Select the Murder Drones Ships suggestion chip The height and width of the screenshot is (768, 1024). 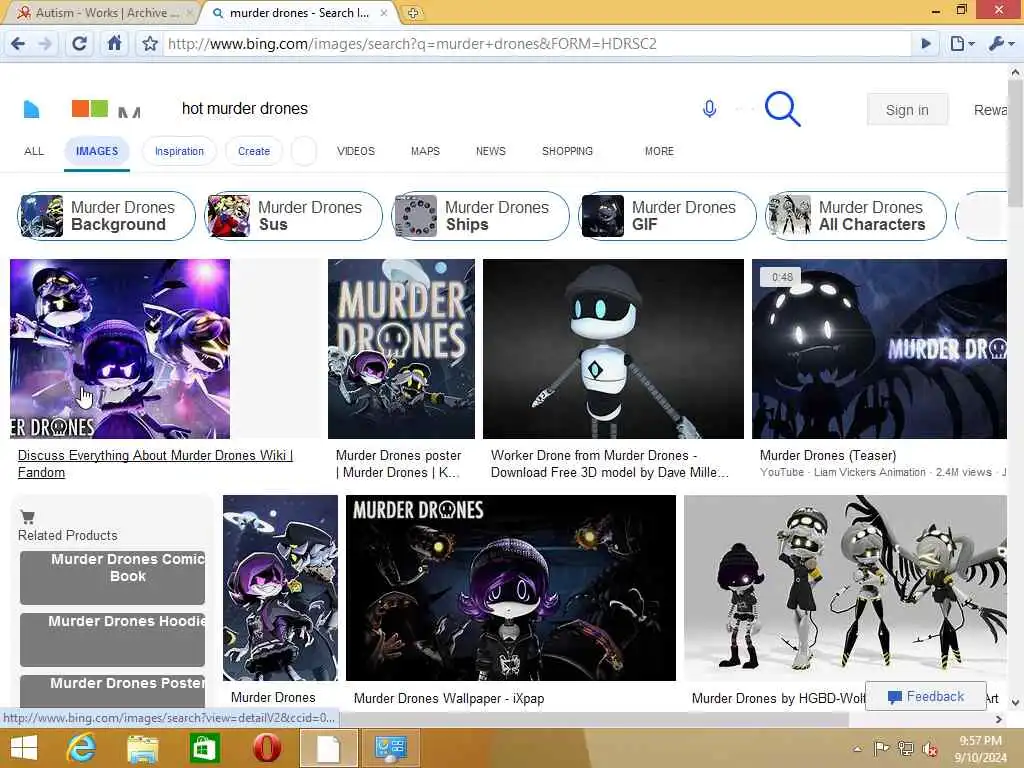pos(481,216)
